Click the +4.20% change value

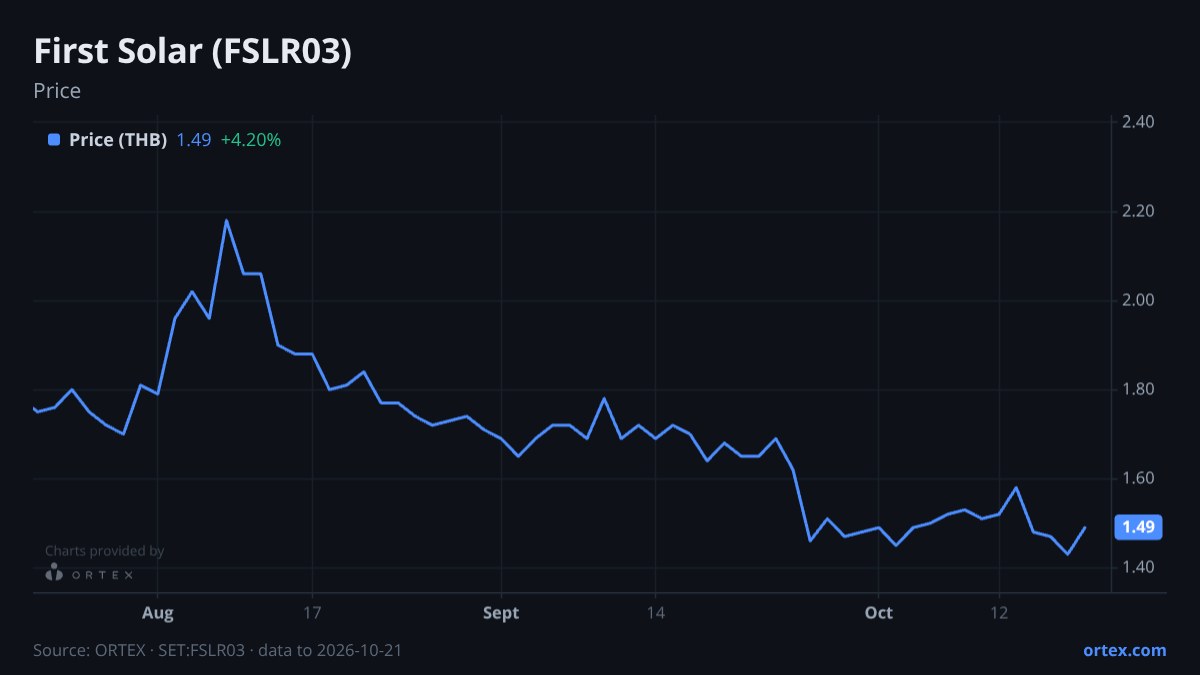tap(251, 140)
